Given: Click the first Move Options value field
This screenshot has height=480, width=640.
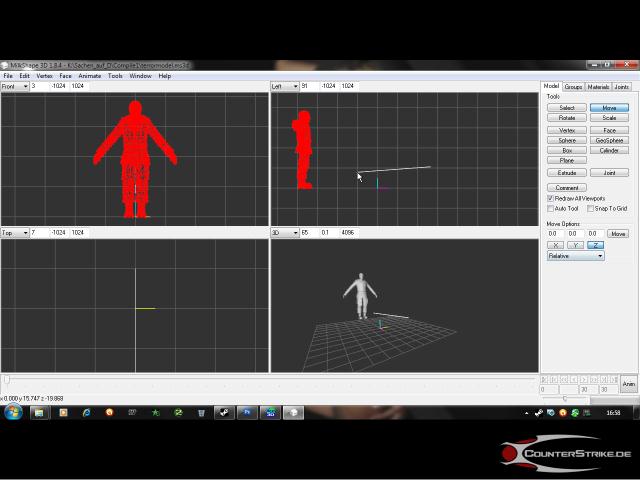Looking at the screenshot, I should point(554,234).
